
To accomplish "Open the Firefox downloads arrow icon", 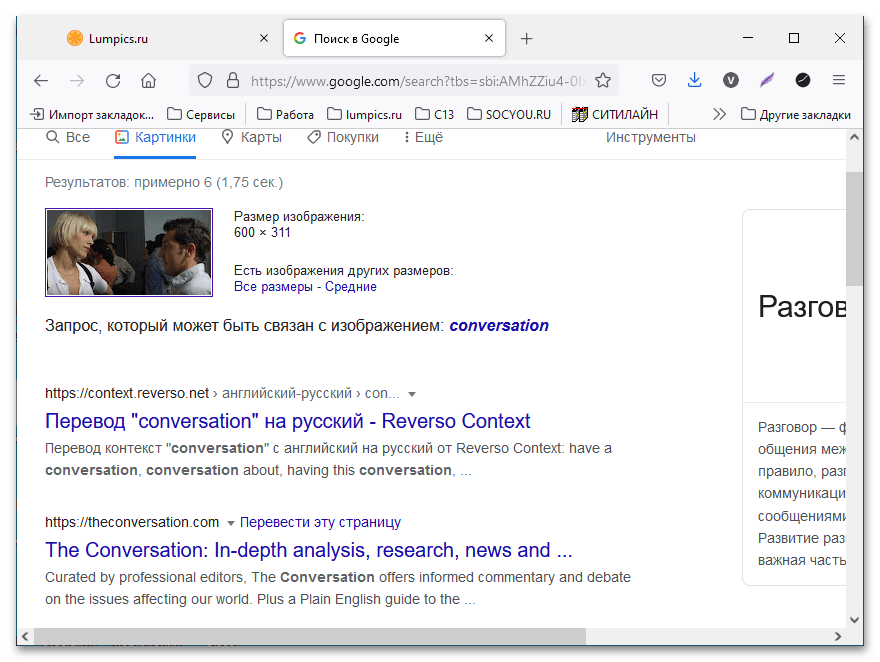I will [695, 80].
